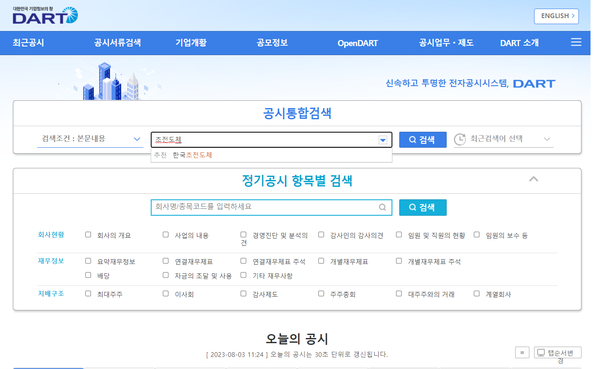Open 최근공시 menu

pos(28,43)
